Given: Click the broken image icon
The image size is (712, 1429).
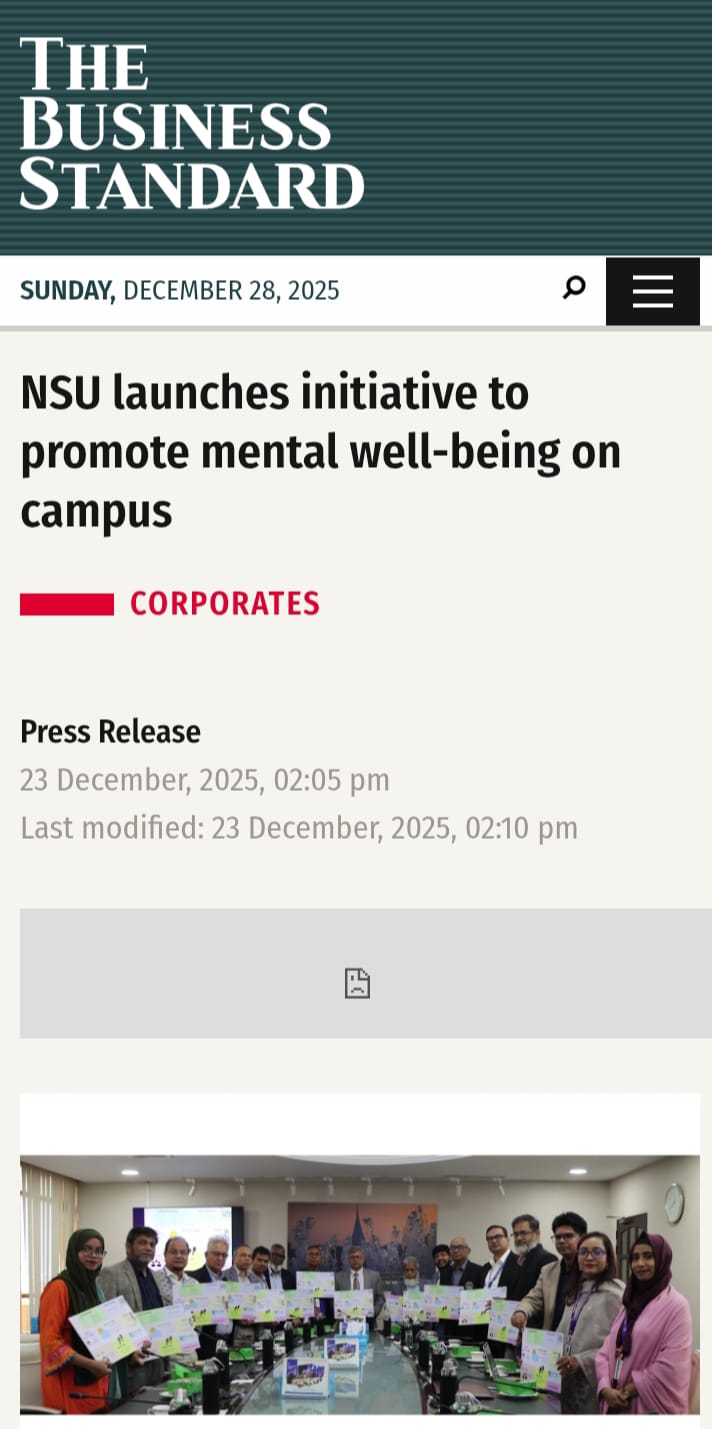Looking at the screenshot, I should pyautogui.click(x=357, y=983).
